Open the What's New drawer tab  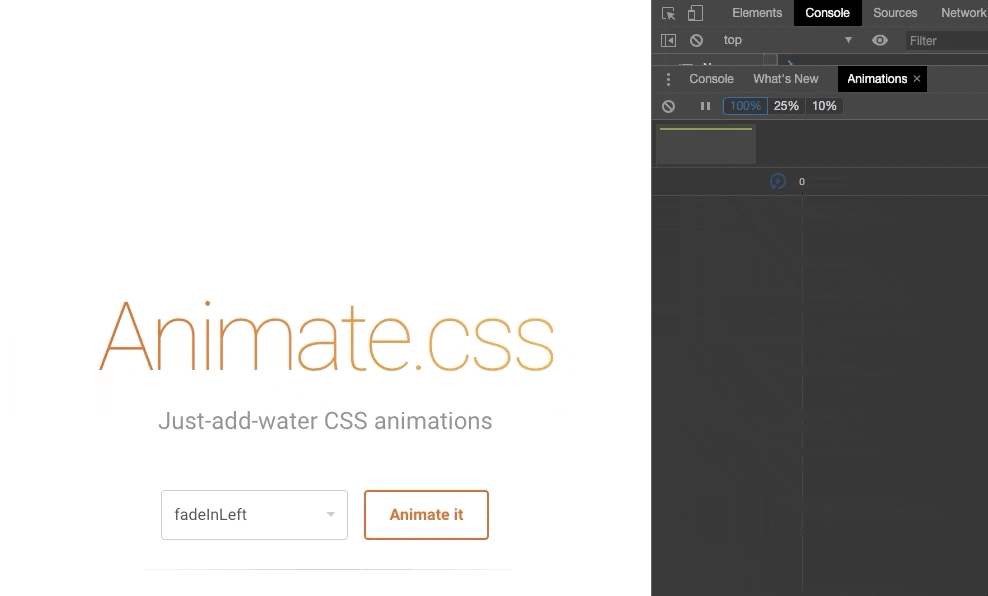click(786, 79)
